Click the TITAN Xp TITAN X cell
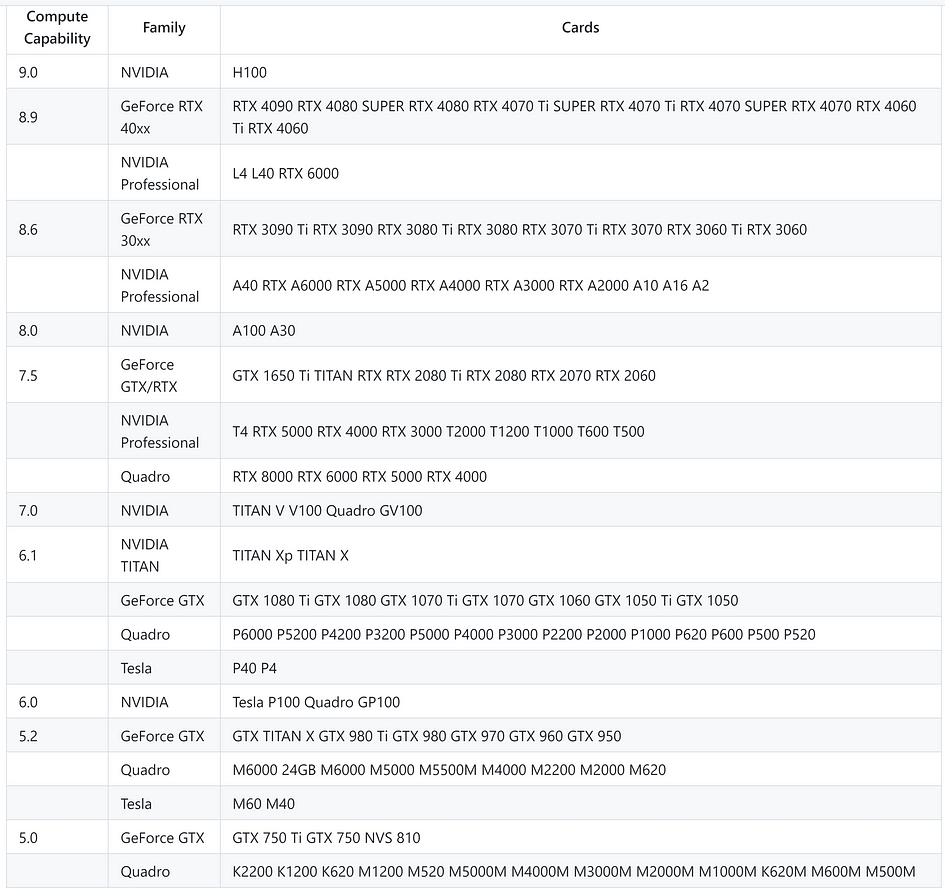The height and width of the screenshot is (894, 945). tap(580, 555)
